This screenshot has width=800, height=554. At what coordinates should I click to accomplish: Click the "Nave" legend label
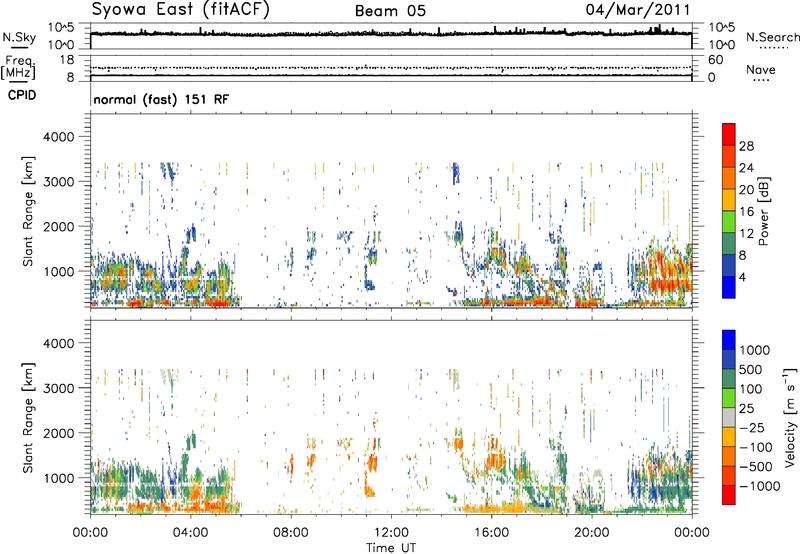tap(760, 70)
